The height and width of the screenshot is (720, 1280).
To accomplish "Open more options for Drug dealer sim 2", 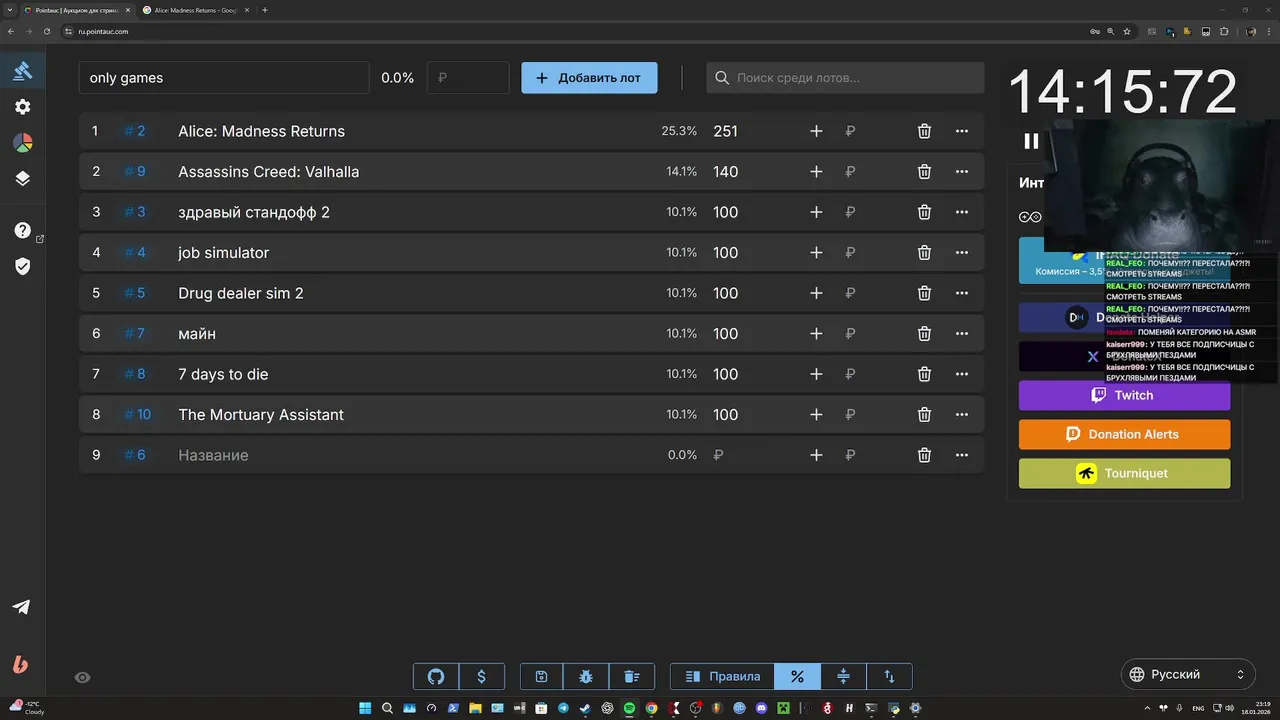I will [962, 293].
